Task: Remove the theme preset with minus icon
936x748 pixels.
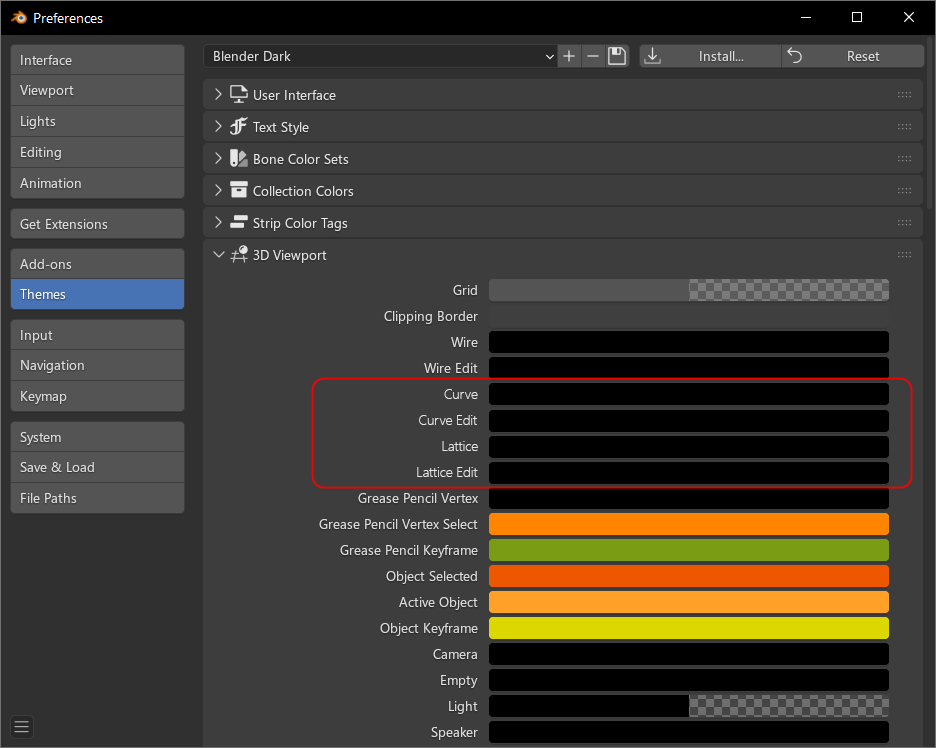Action: click(x=593, y=56)
